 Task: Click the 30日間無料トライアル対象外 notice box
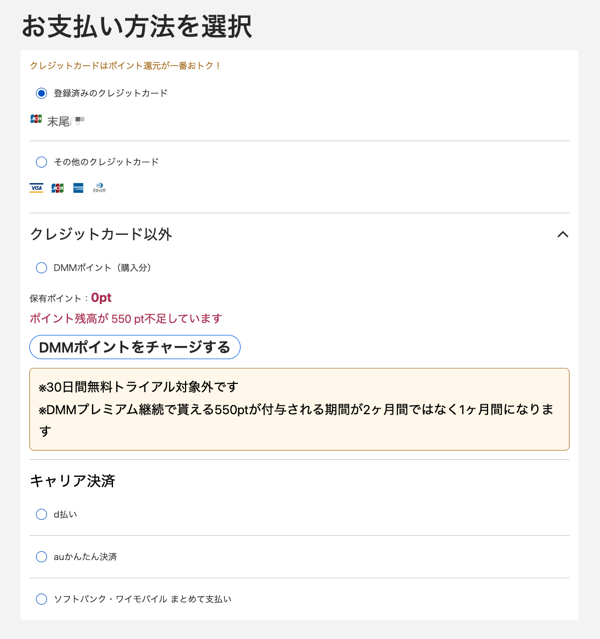point(299,409)
